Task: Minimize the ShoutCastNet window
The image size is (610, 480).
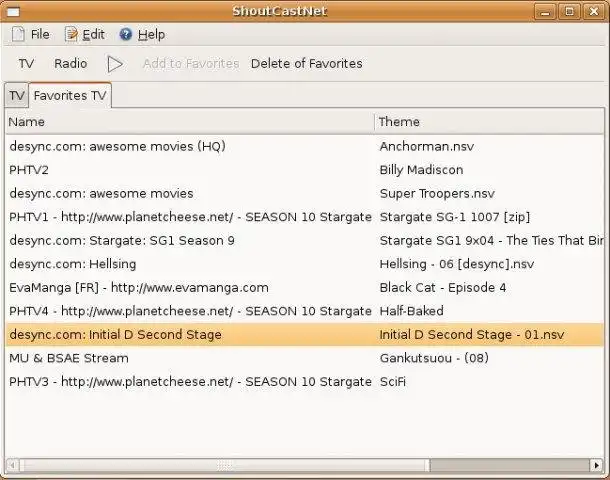Action: (x=545, y=11)
